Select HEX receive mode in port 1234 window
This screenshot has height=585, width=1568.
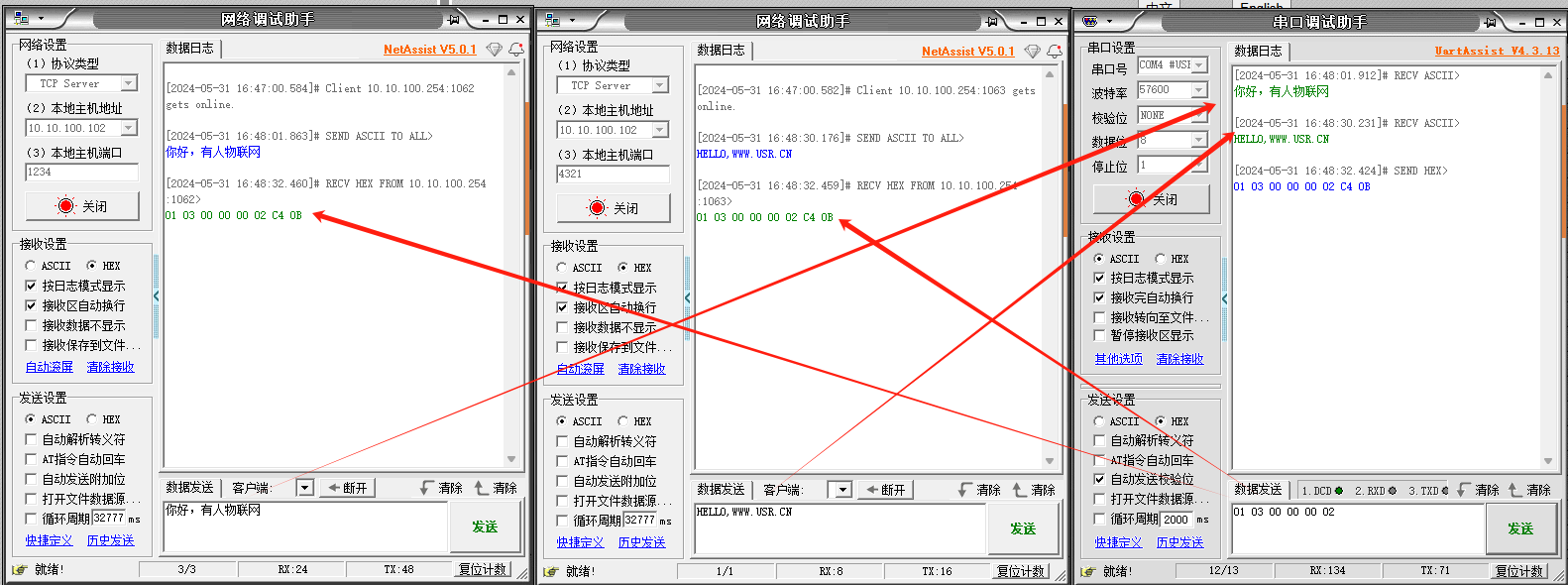[x=92, y=266]
